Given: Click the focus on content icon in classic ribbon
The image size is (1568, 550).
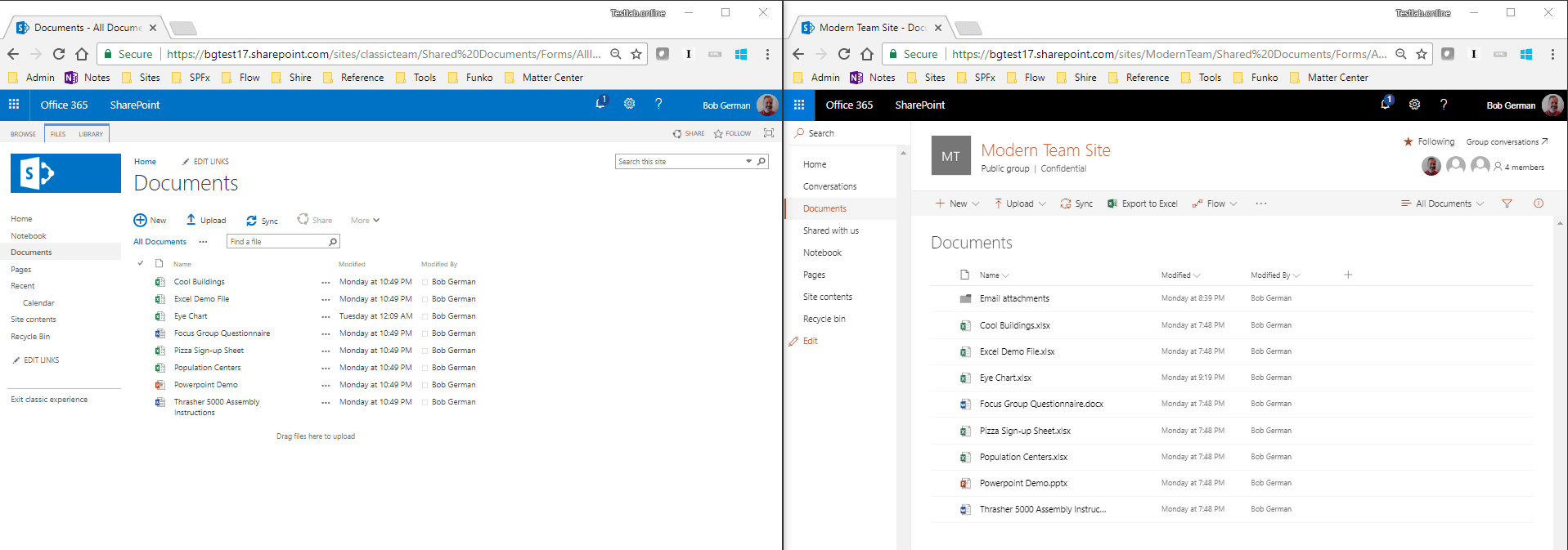Looking at the screenshot, I should pyautogui.click(x=769, y=133).
